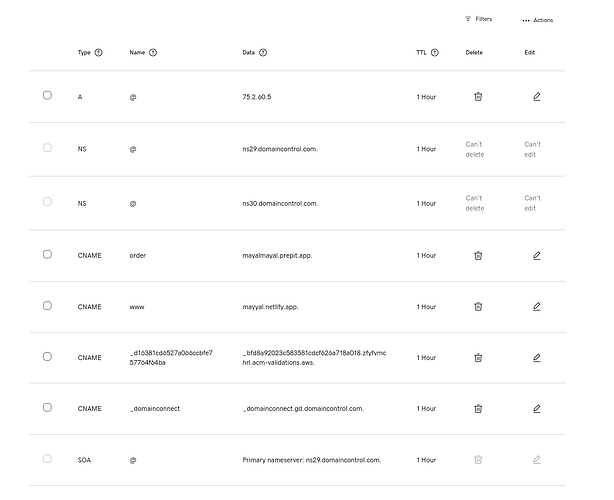Open the Actions menu
Image resolution: width=614 pixels, height=500 pixels.
tap(538, 20)
